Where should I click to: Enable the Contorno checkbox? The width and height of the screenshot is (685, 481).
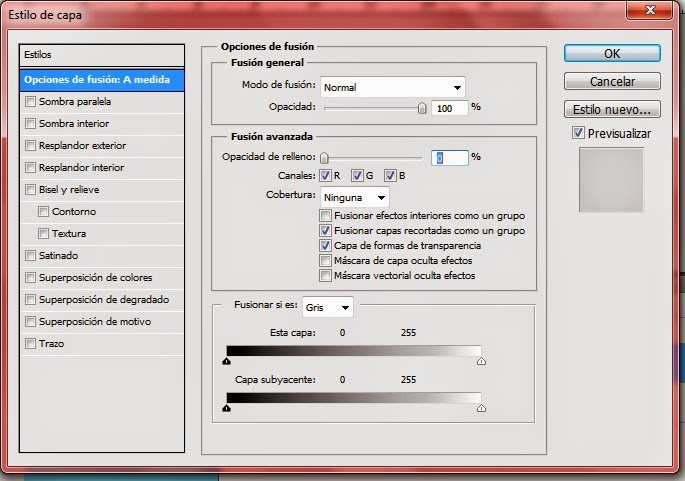43,211
